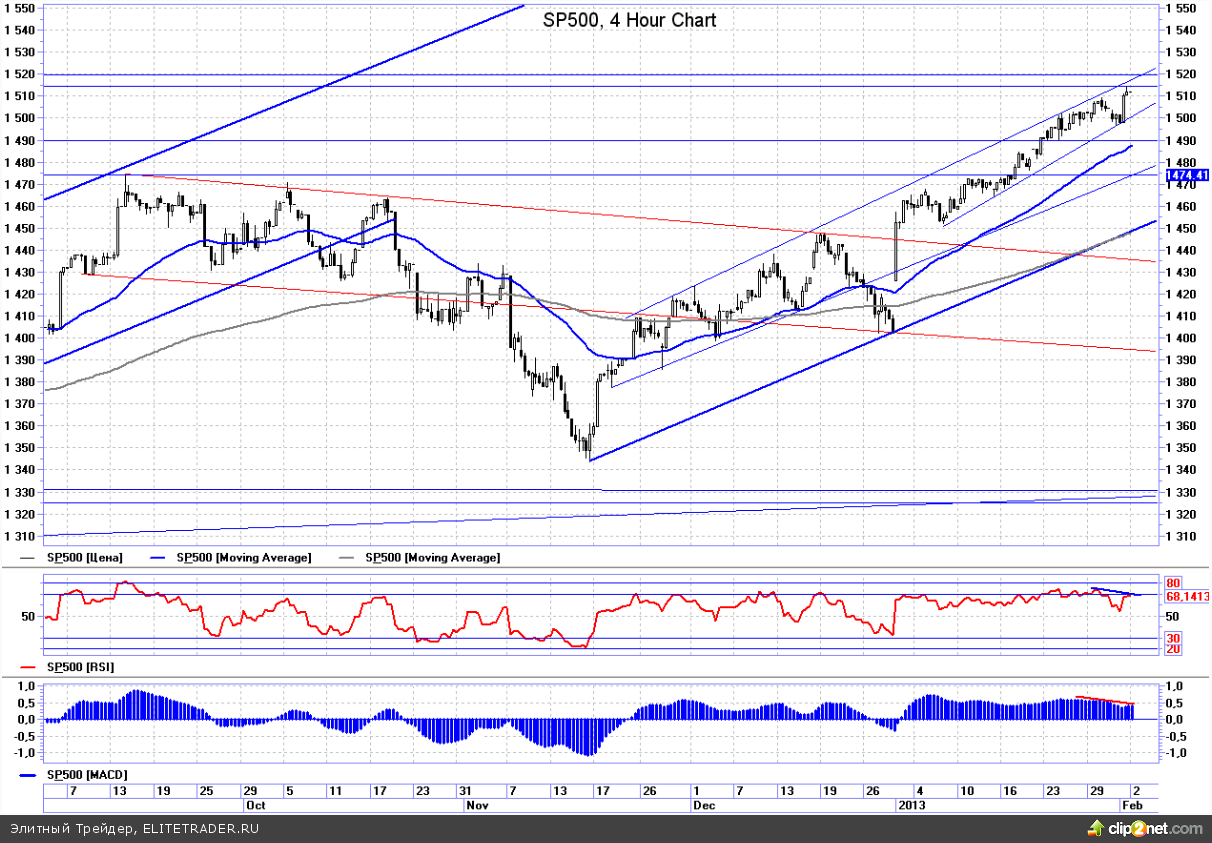1212x843 pixels.
Task: Click the Oct month label on time axis
Action: point(256,804)
